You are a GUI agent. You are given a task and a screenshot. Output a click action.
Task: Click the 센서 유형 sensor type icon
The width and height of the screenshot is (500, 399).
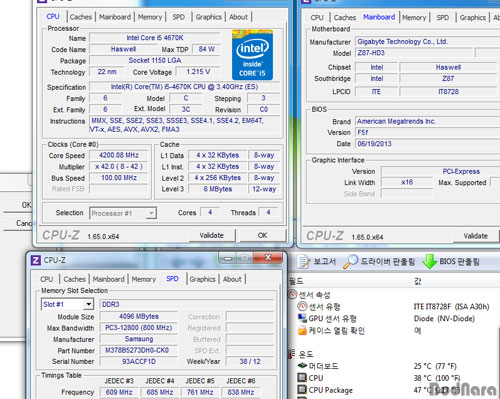pyautogui.click(x=302, y=306)
